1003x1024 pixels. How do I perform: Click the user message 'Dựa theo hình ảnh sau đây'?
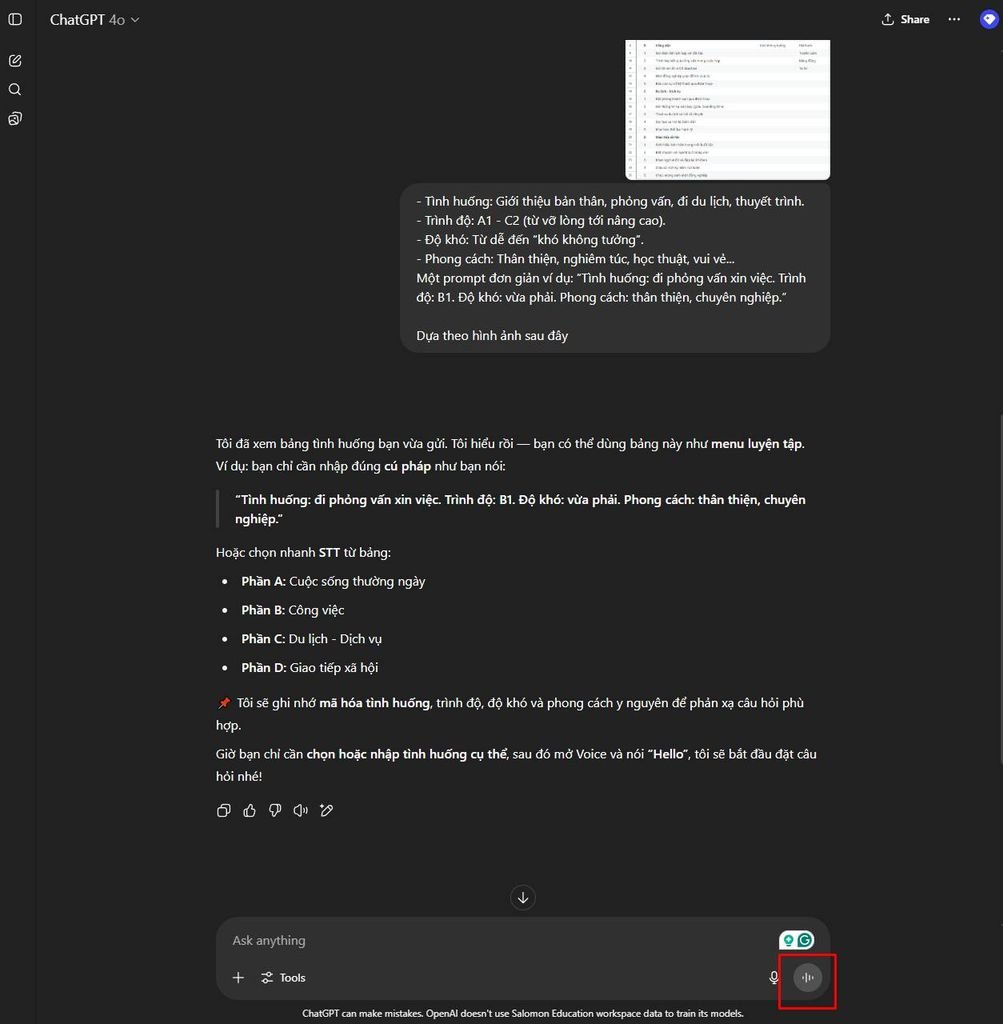pyautogui.click(x=492, y=336)
